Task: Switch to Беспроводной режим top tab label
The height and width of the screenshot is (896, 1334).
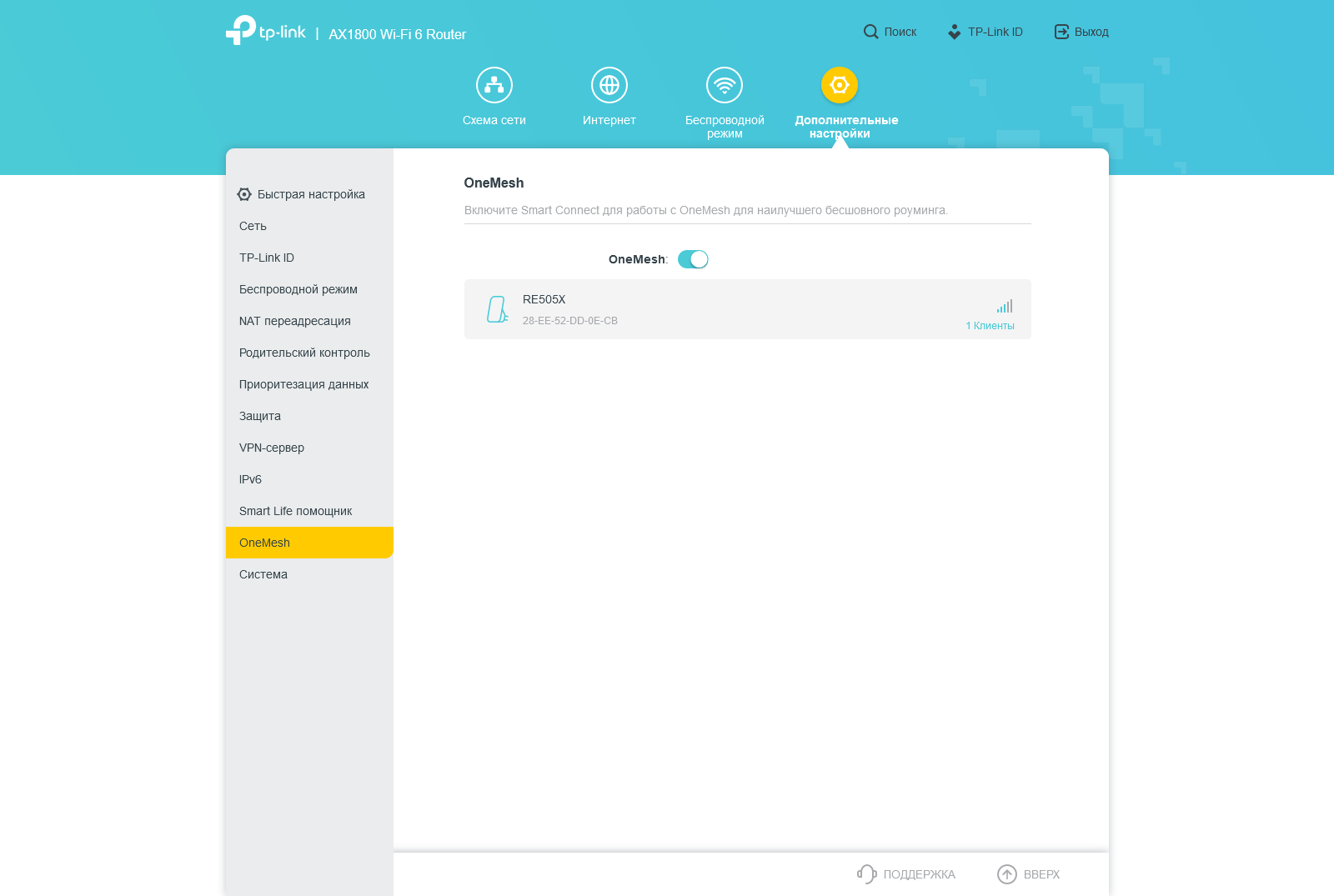Action: click(725, 127)
